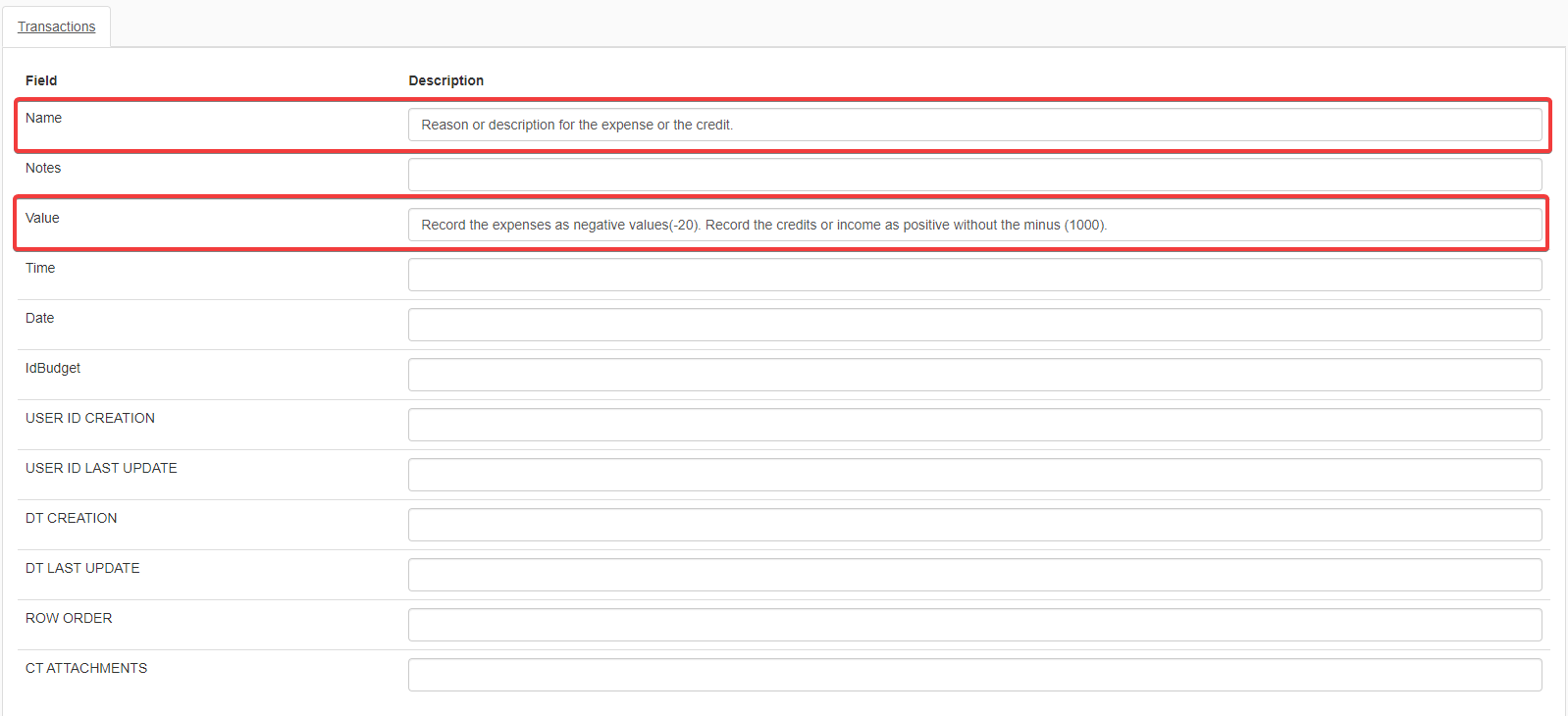The image size is (1568, 716).
Task: Click the ROW ORDER description field
Action: pos(973,625)
